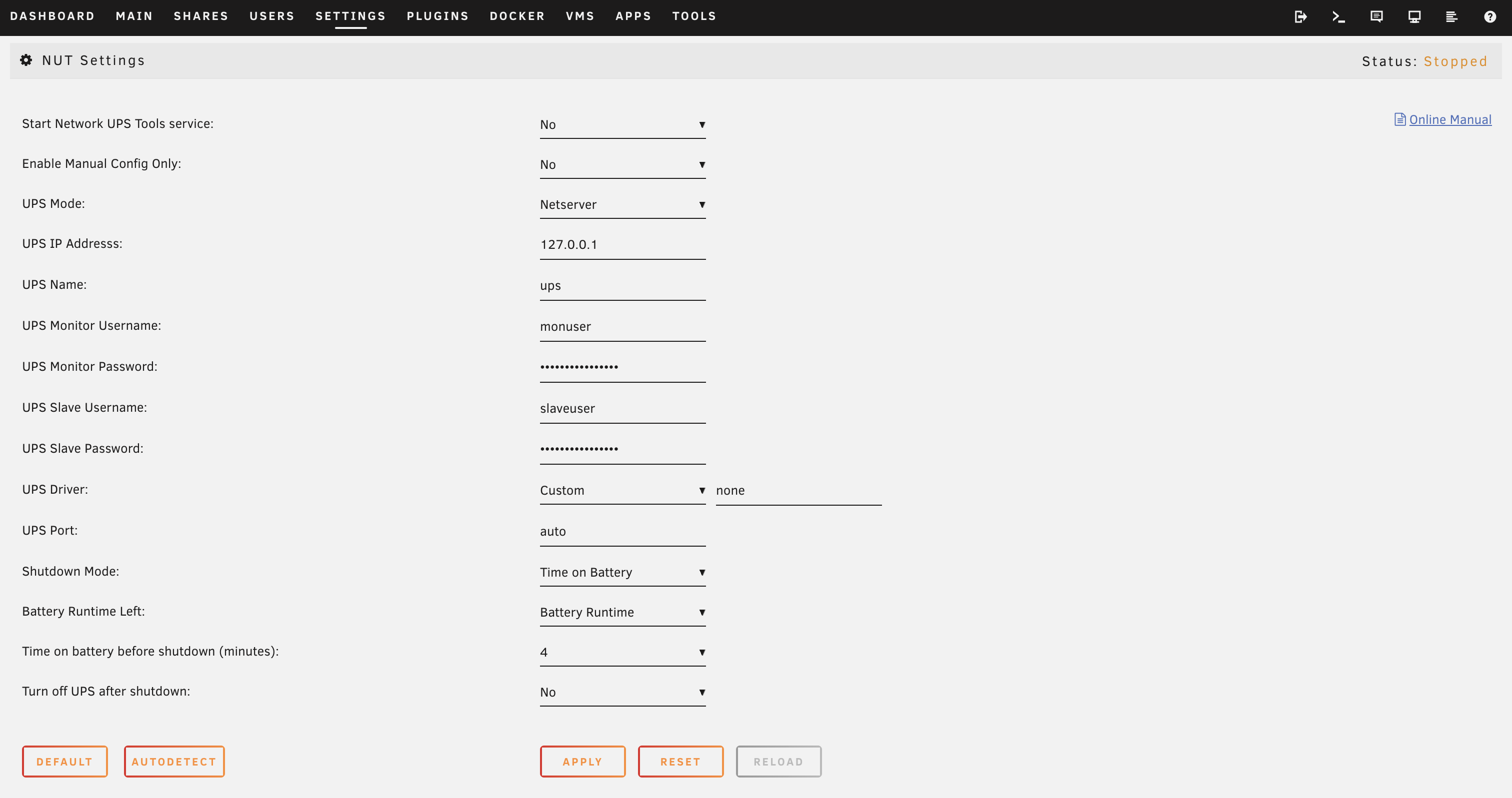Open Start Network UPS Tools service dropdown
This screenshot has width=1512, height=798.
pyautogui.click(x=623, y=124)
